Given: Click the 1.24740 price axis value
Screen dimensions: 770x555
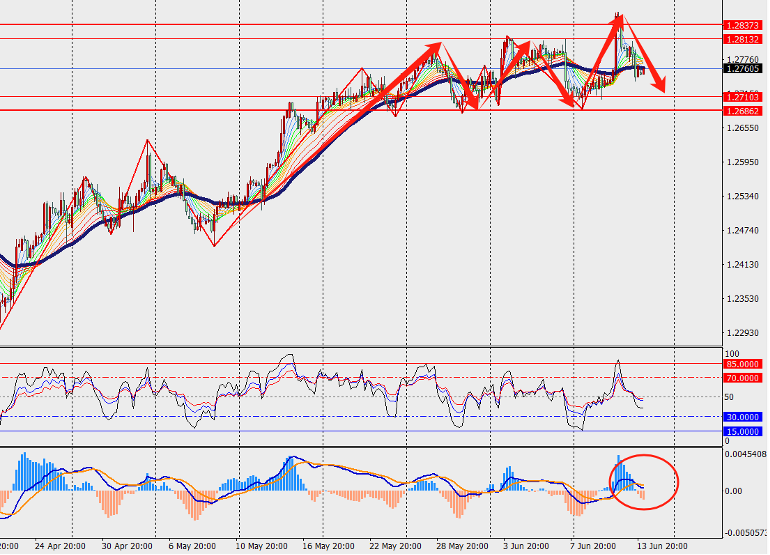Looking at the screenshot, I should coord(743,230).
